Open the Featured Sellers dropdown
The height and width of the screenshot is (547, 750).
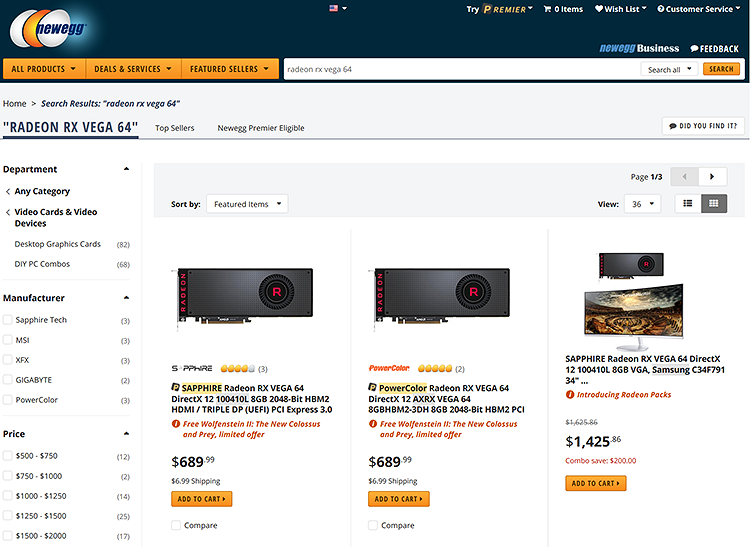[x=230, y=69]
